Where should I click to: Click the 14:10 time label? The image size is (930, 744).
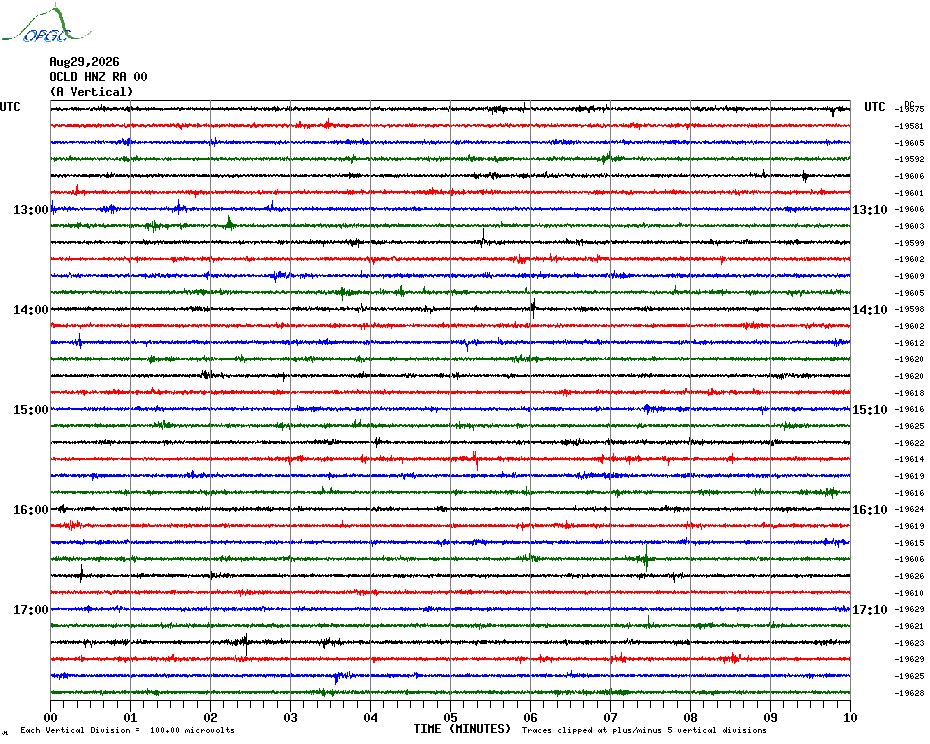click(x=870, y=310)
